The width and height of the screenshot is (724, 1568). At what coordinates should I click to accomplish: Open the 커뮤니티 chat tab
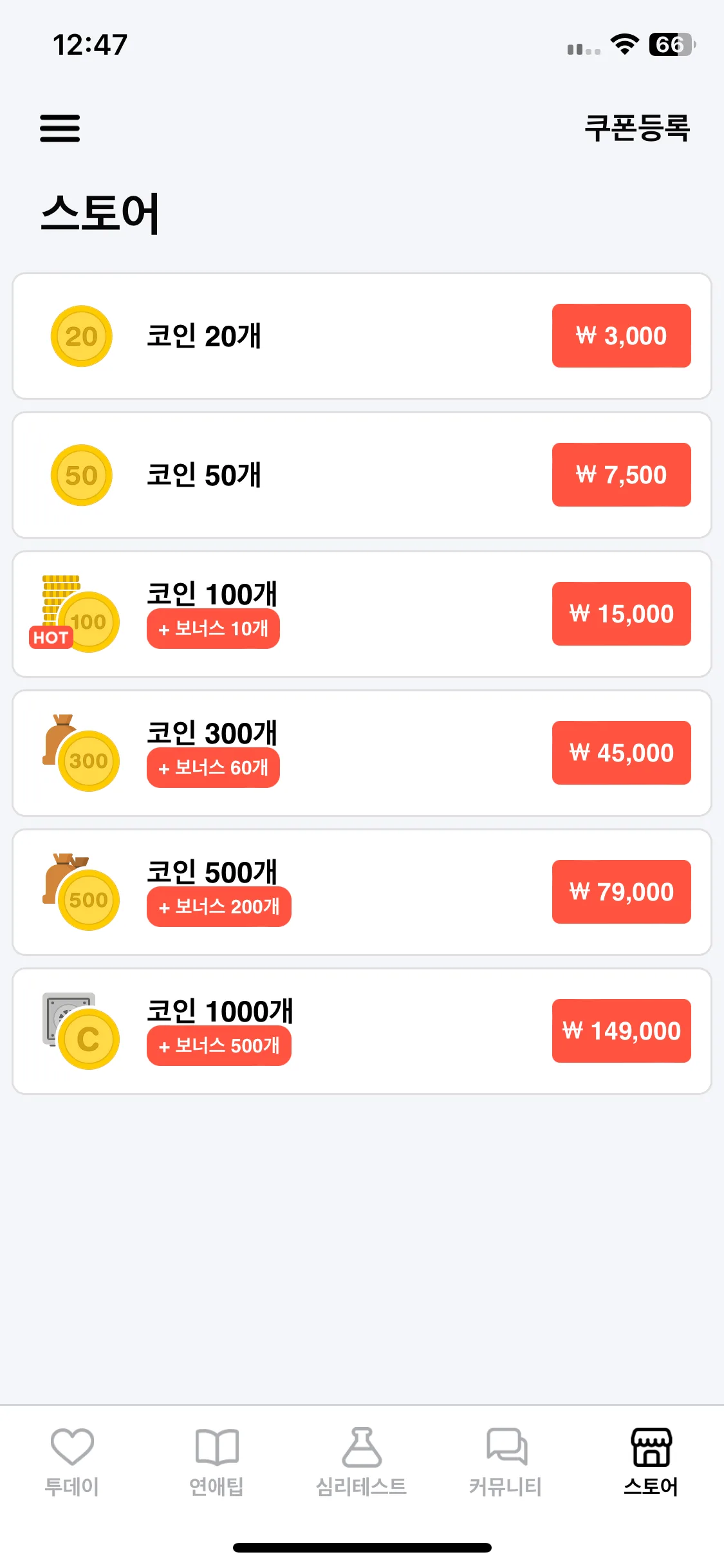[506, 1462]
